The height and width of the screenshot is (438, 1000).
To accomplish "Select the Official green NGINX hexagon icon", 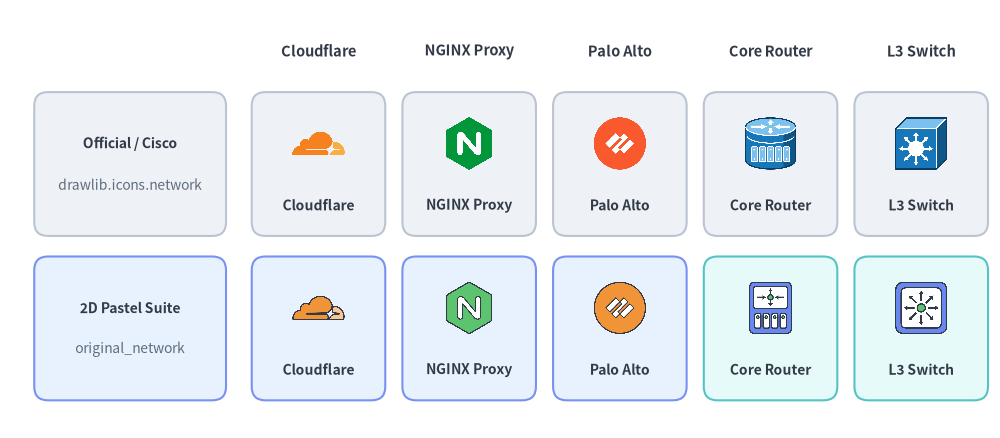I will [469, 143].
